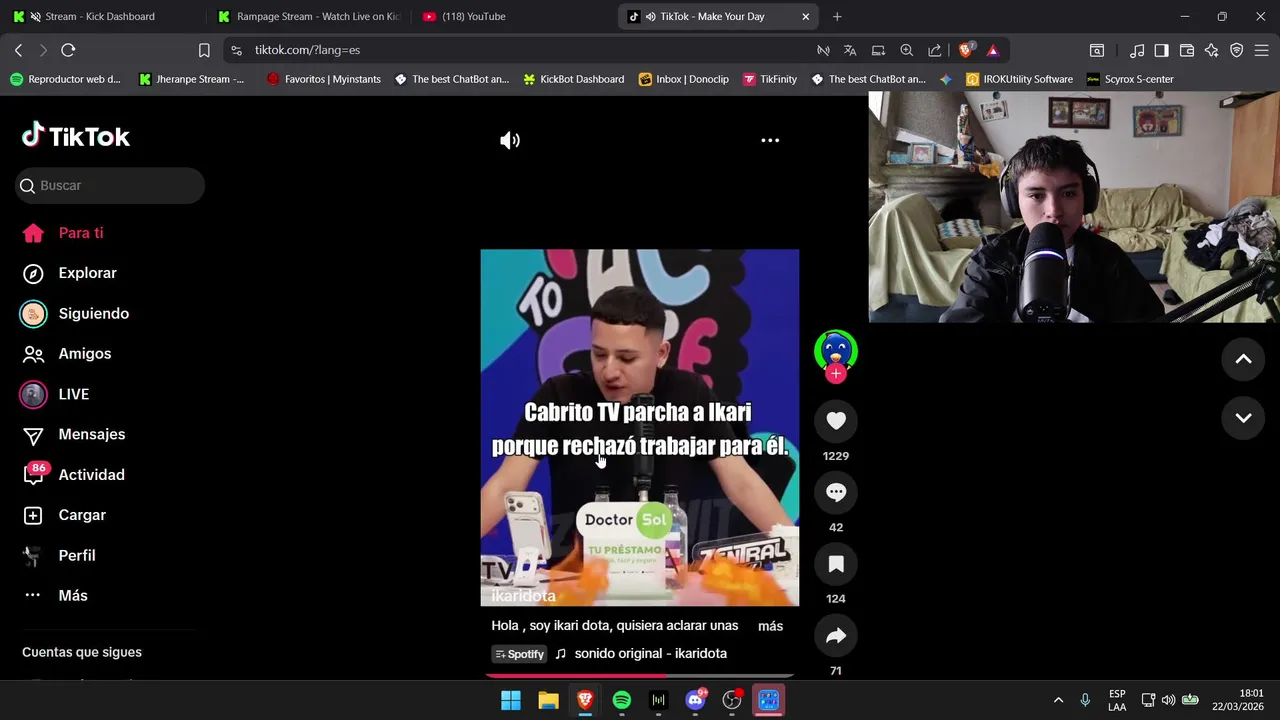
Task: Open Scyrox S-center bookmark
Action: tap(1130, 79)
